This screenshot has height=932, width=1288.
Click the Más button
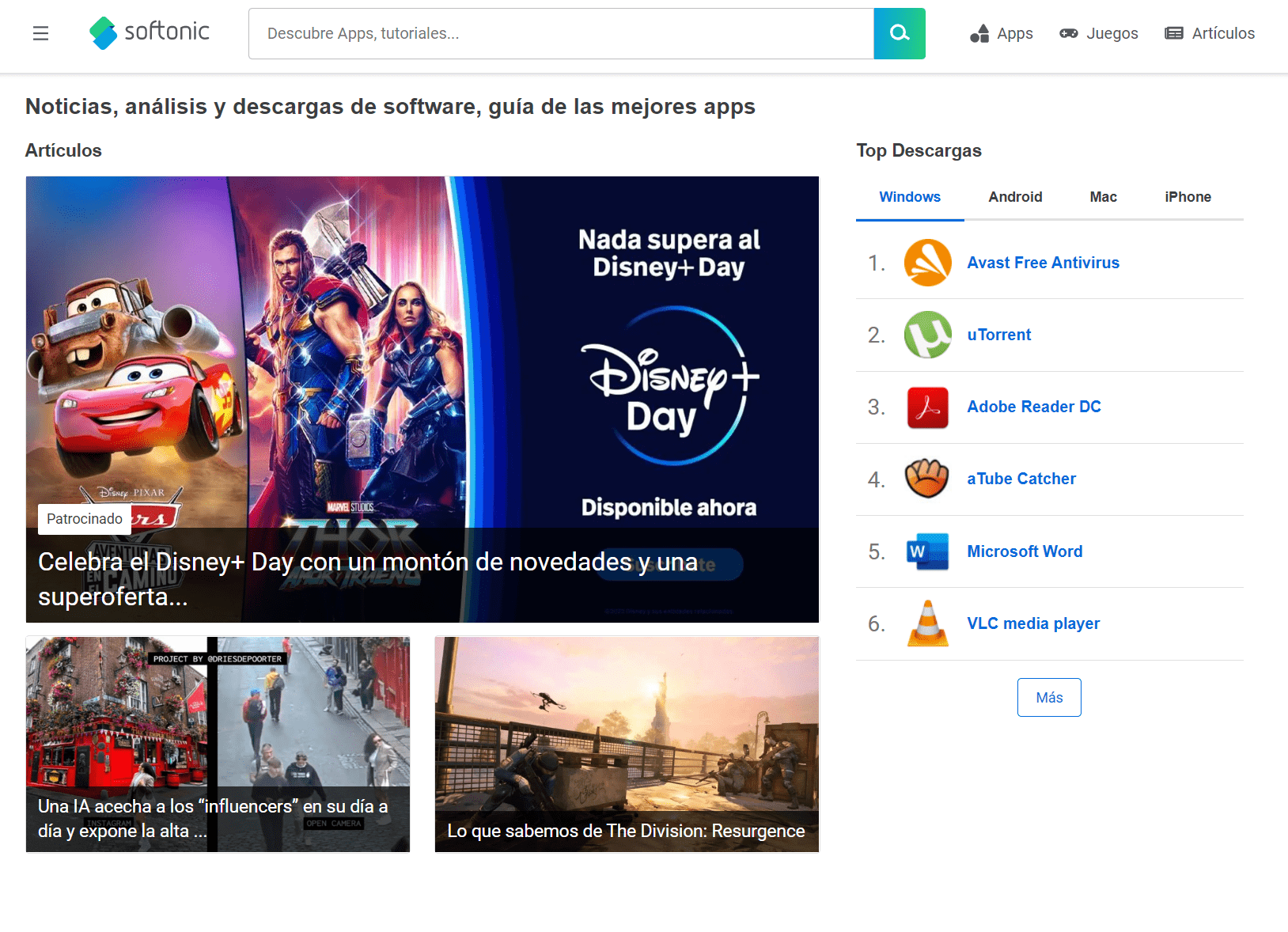pyautogui.click(x=1049, y=698)
